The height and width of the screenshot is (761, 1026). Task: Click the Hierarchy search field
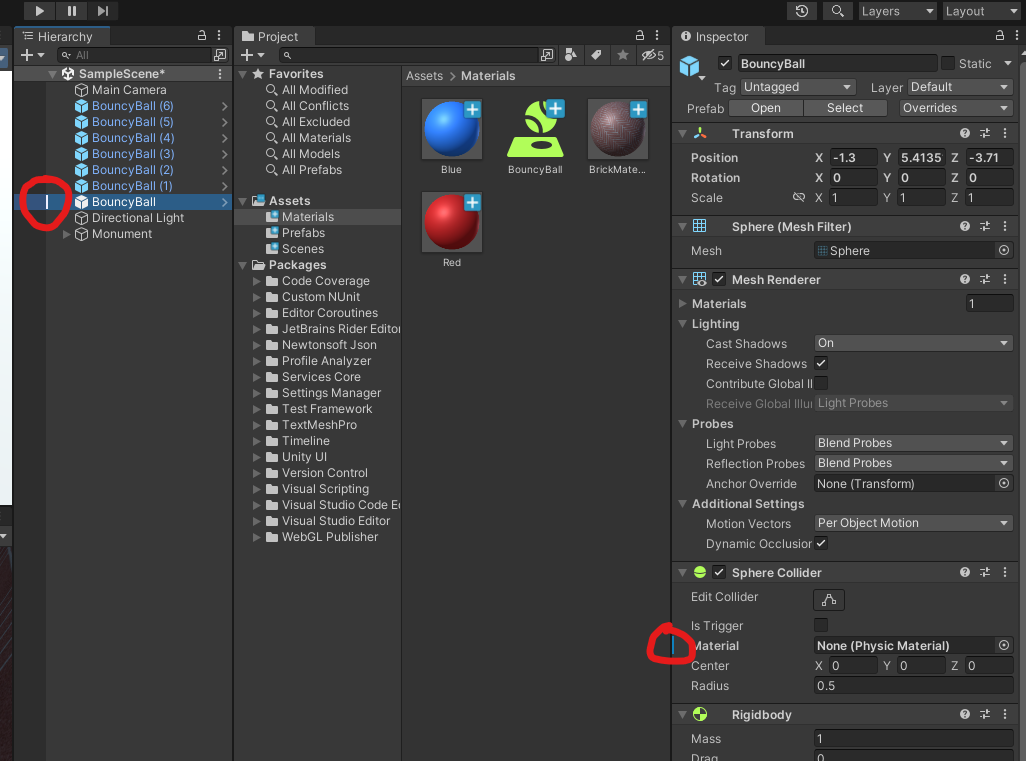click(134, 55)
